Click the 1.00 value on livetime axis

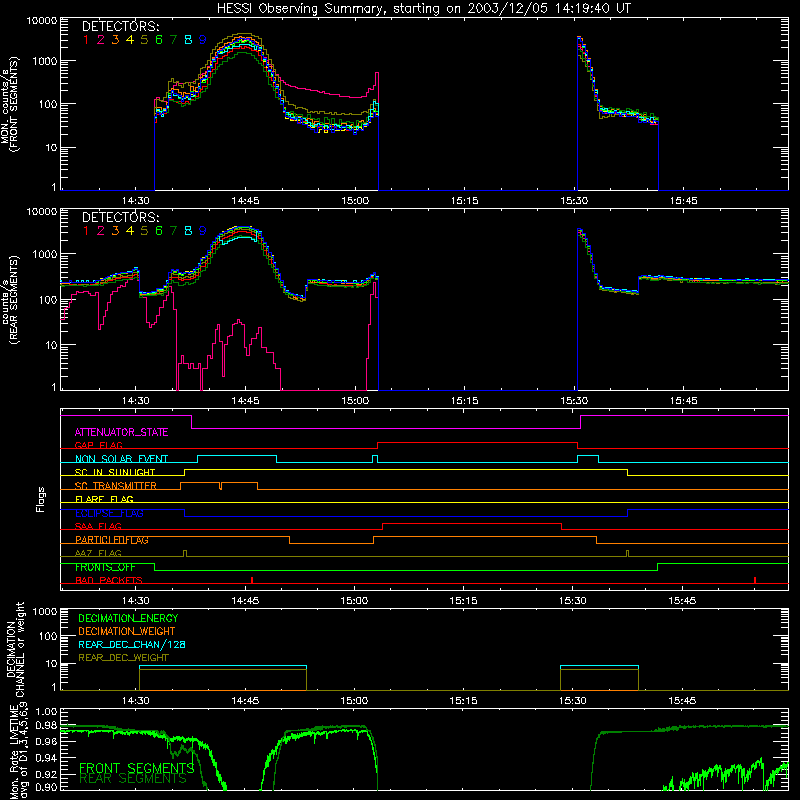coord(46,712)
